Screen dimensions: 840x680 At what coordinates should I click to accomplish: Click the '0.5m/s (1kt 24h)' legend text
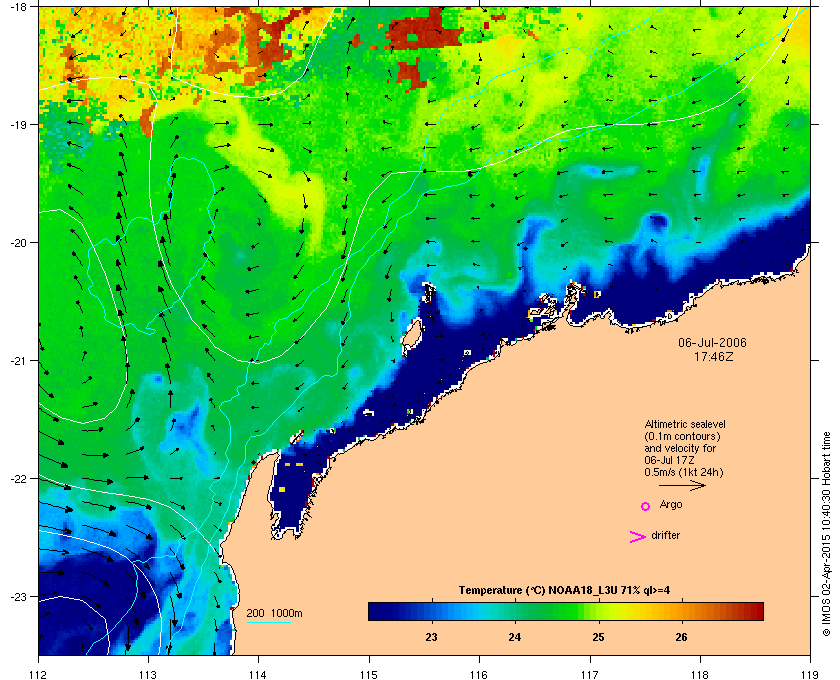point(684,473)
